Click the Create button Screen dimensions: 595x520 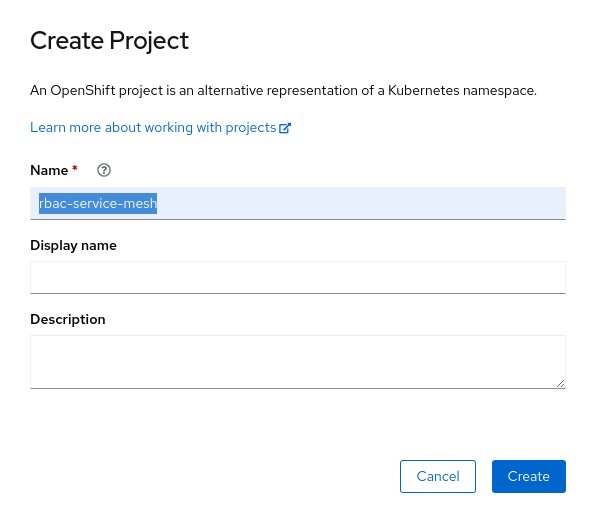(529, 476)
